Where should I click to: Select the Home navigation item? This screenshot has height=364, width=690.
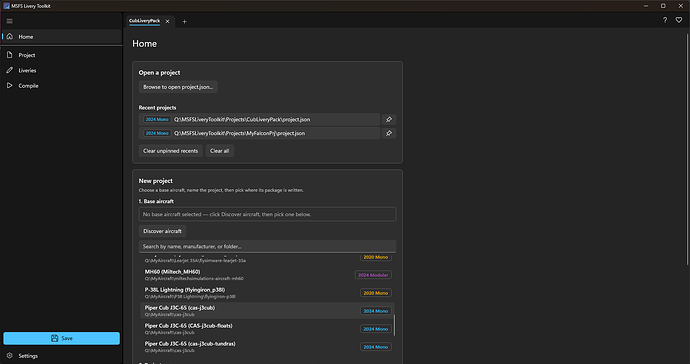62,37
